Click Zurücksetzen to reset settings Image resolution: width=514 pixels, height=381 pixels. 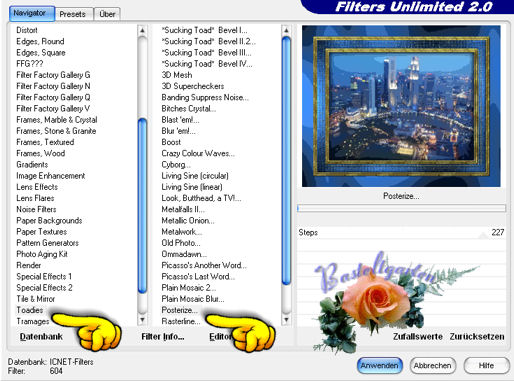477,337
